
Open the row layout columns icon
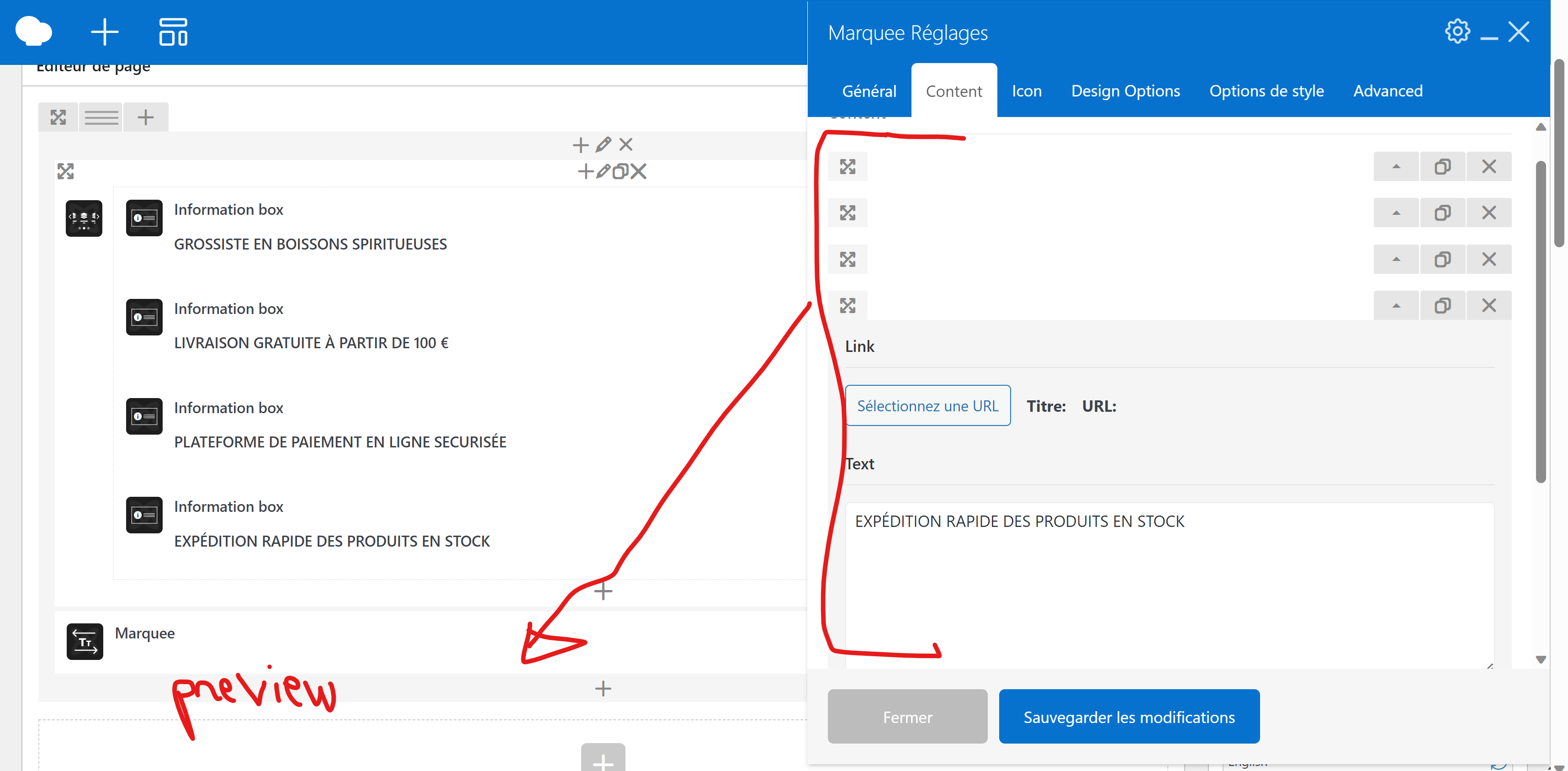101,117
